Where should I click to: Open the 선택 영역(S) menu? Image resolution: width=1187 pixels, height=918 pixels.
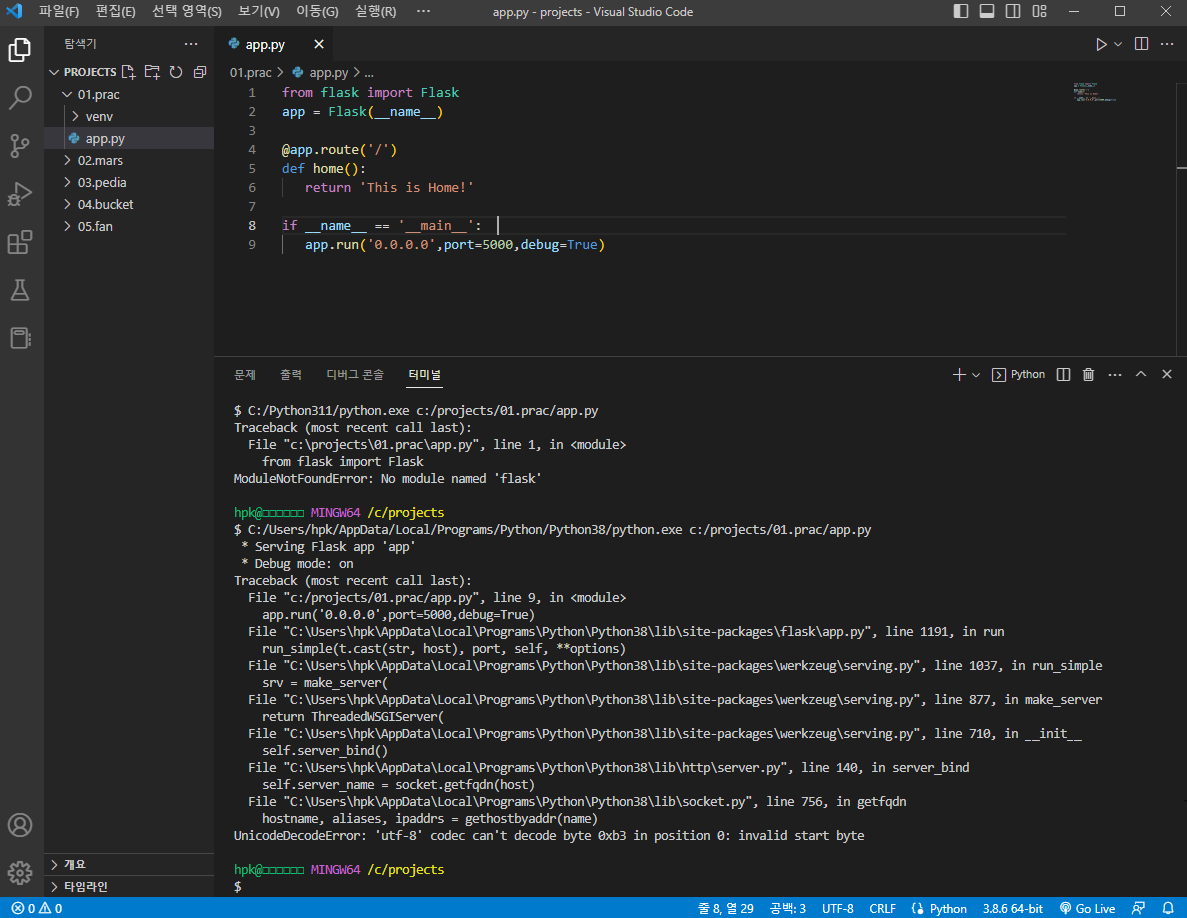click(187, 11)
